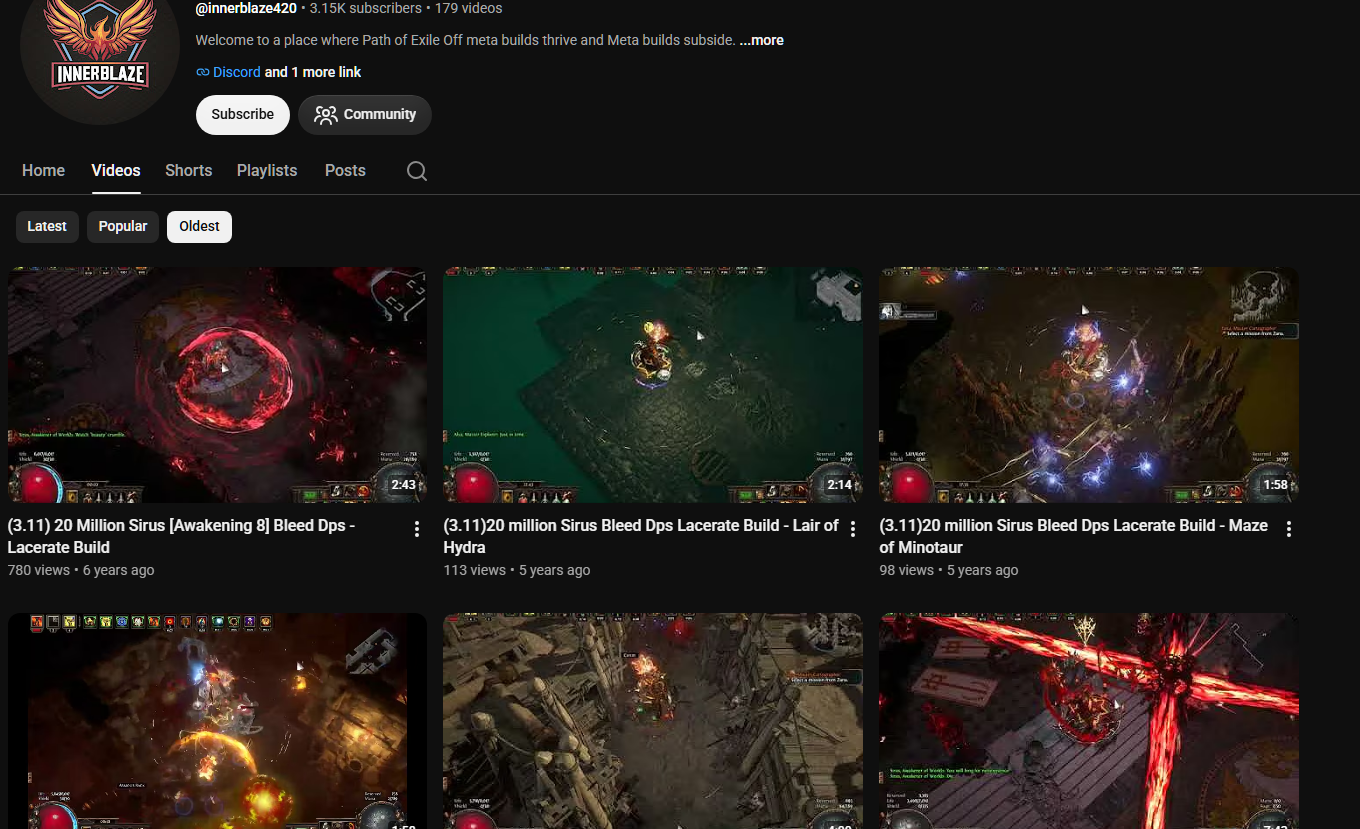Open the second-row middle video thumbnail with wooden ruins
Image resolution: width=1360 pixels, height=829 pixels.
[x=653, y=721]
